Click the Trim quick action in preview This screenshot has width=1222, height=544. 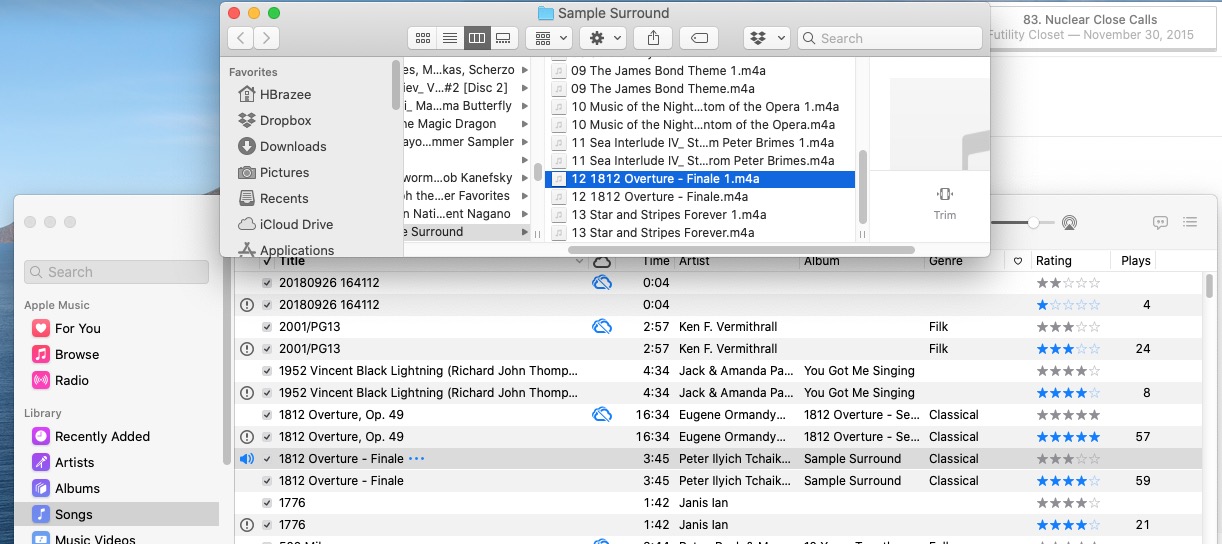945,202
